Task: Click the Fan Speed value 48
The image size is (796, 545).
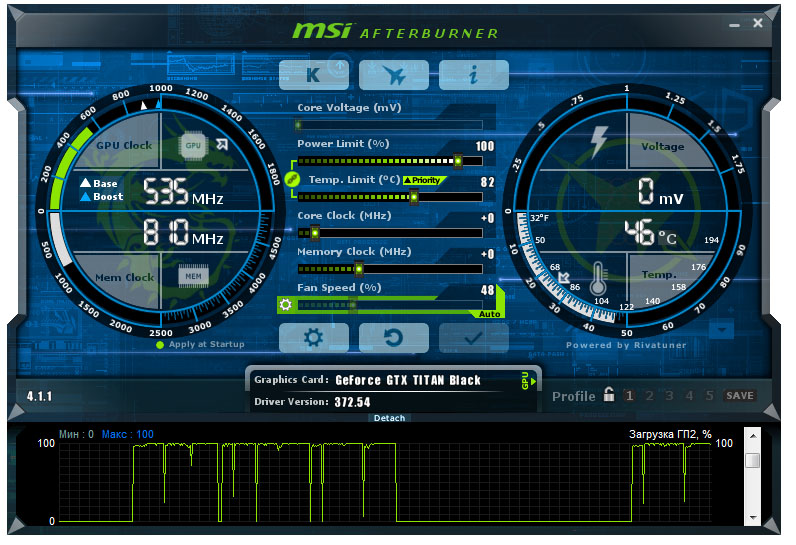Action: [x=487, y=290]
